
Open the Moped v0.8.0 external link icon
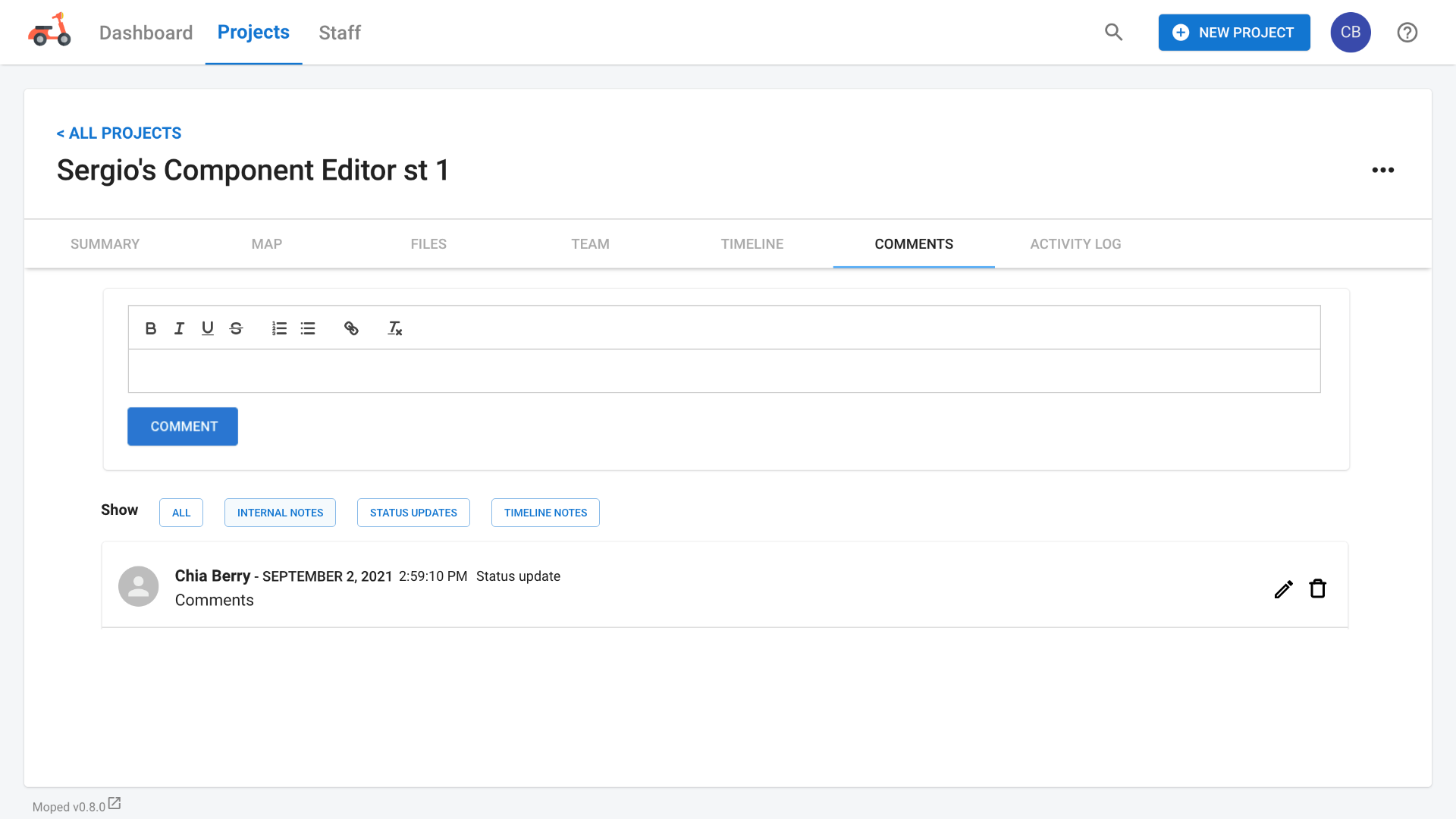[115, 803]
